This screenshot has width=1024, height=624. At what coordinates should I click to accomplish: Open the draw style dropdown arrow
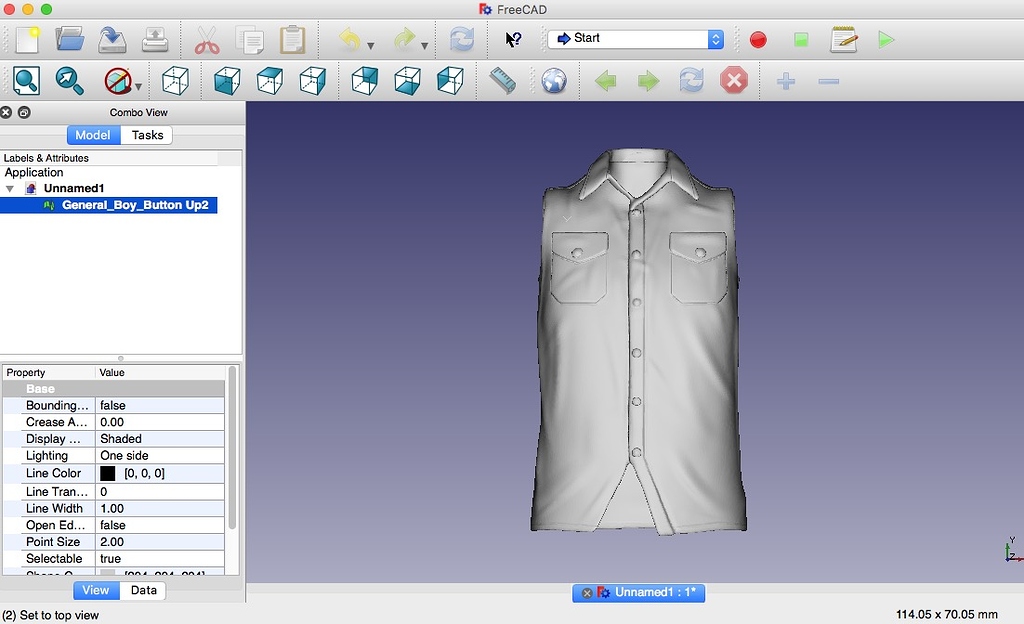pos(138,86)
